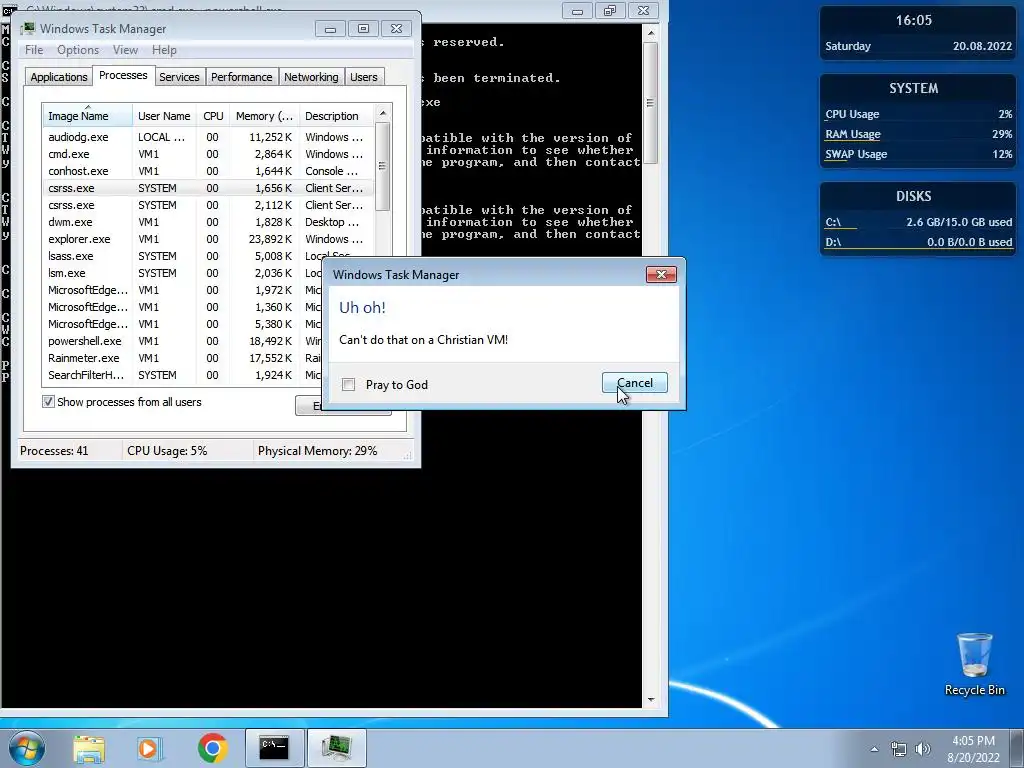The width and height of the screenshot is (1024, 768).
Task: Open Google Chrome from taskbar
Action: (212, 748)
